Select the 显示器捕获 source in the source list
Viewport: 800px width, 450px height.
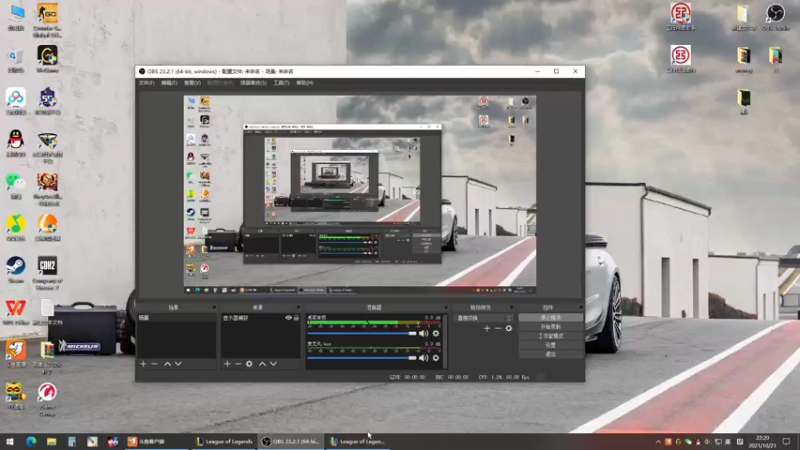pyautogui.click(x=260, y=318)
